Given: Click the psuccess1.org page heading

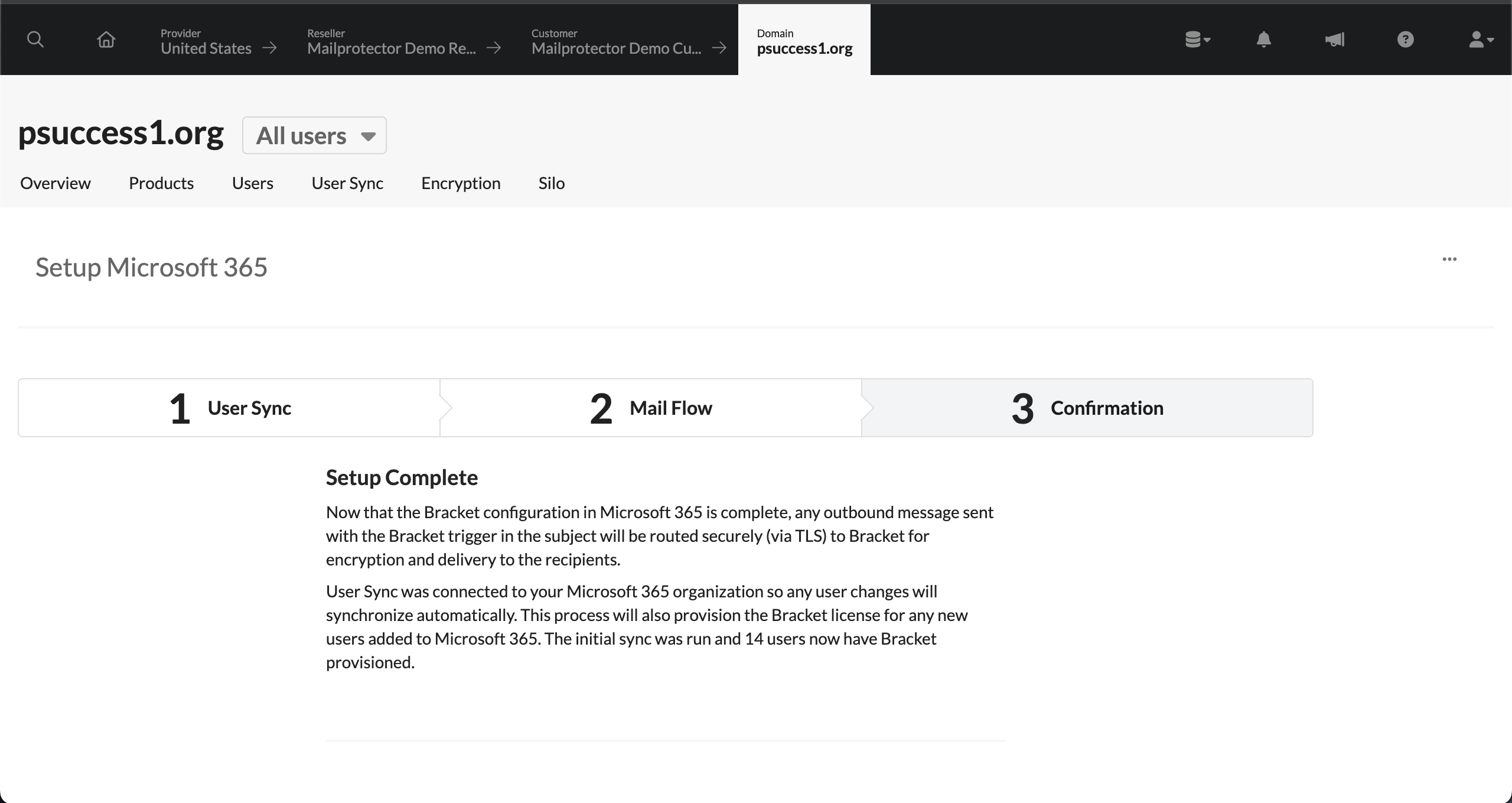Looking at the screenshot, I should pyautogui.click(x=121, y=134).
